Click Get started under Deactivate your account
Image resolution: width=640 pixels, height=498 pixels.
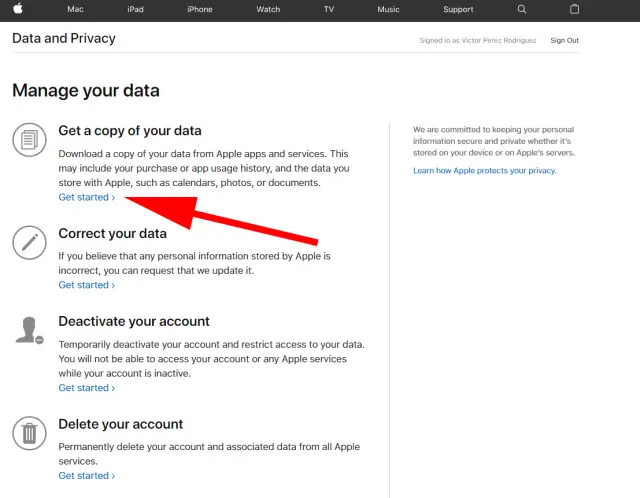(x=86, y=388)
